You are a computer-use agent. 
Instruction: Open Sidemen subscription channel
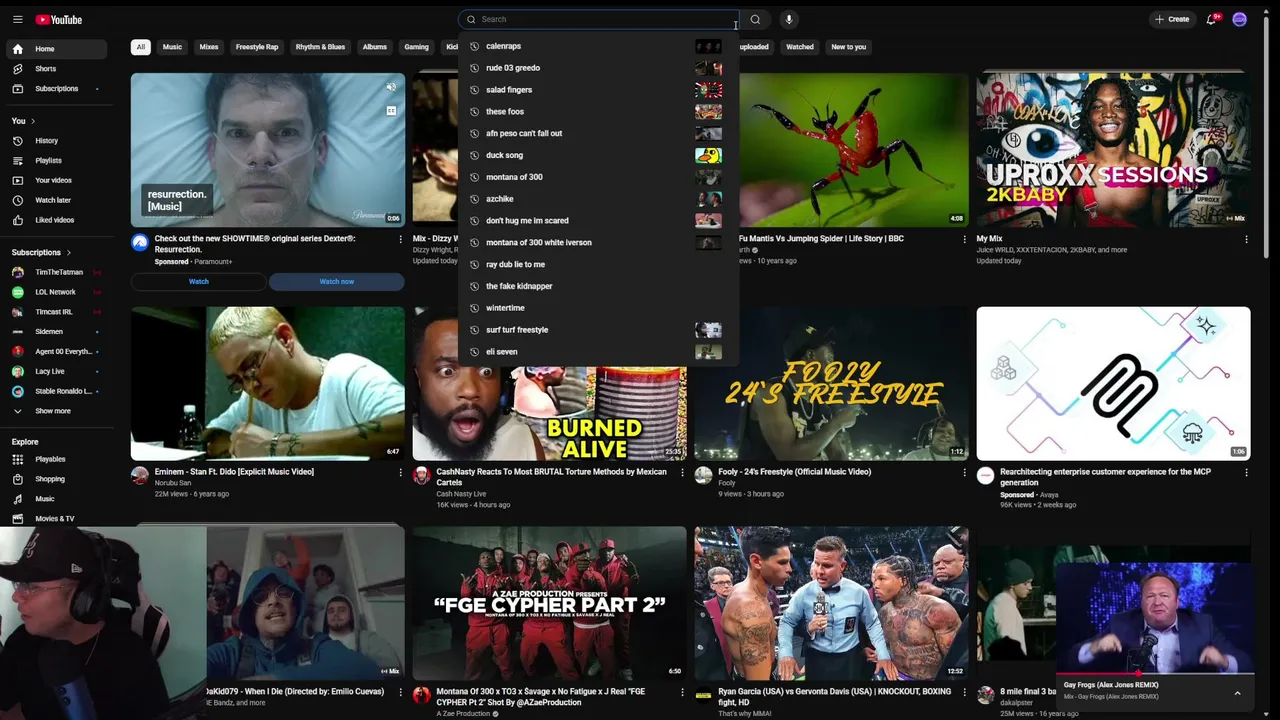(x=56, y=331)
